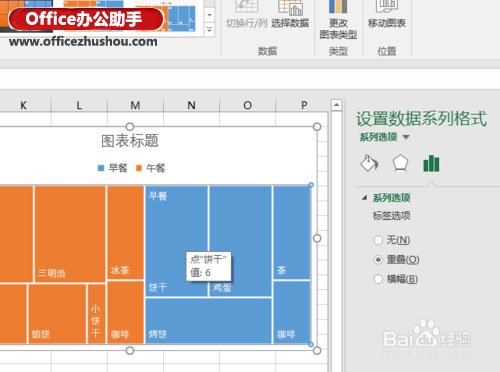Open Fill & Line paint bucket tab

(x=369, y=164)
